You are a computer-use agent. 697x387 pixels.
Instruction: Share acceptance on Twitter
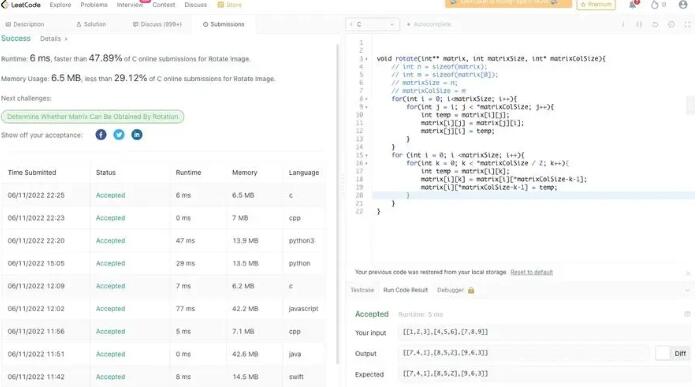119,135
